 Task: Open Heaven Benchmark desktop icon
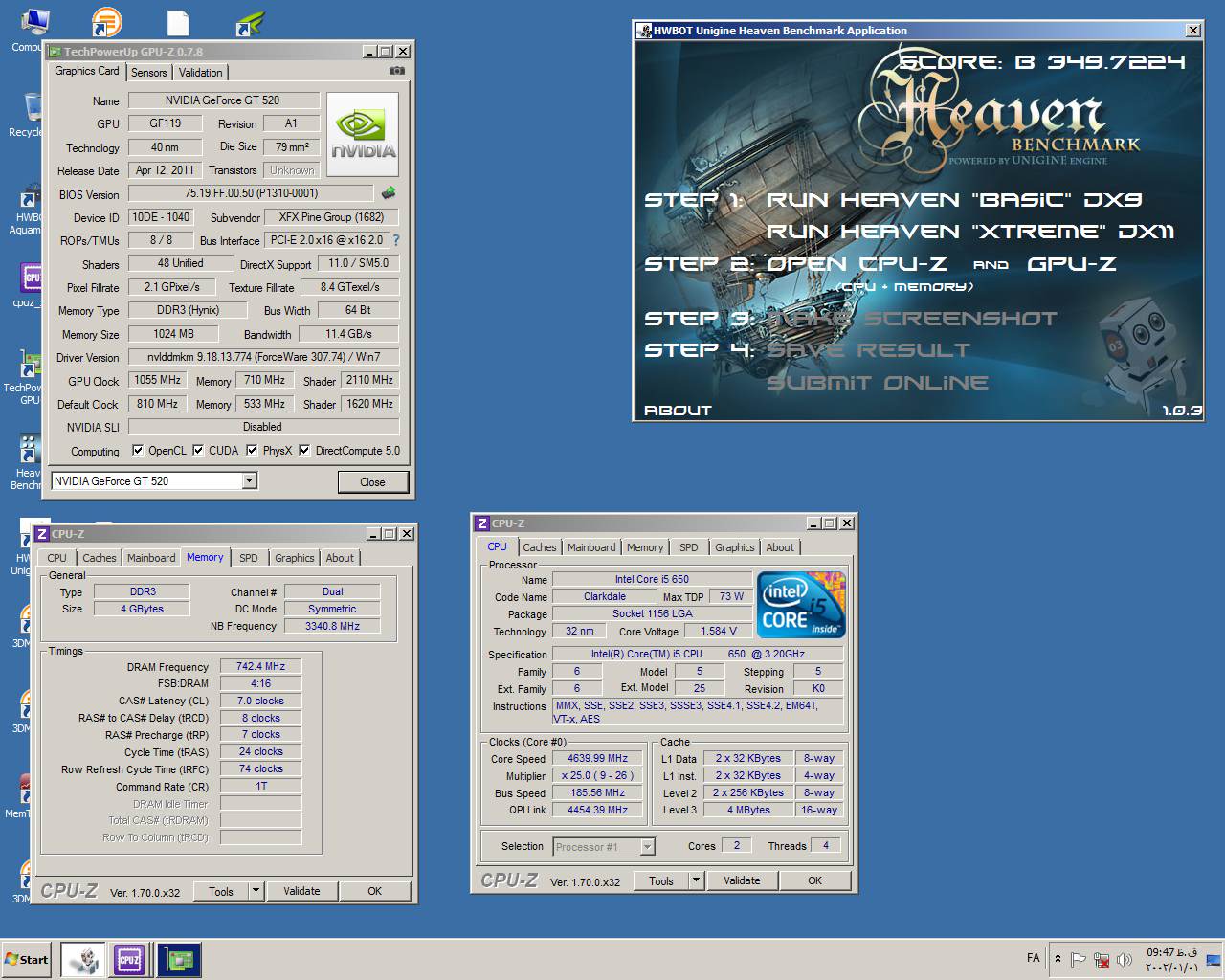pyautogui.click(x=27, y=462)
